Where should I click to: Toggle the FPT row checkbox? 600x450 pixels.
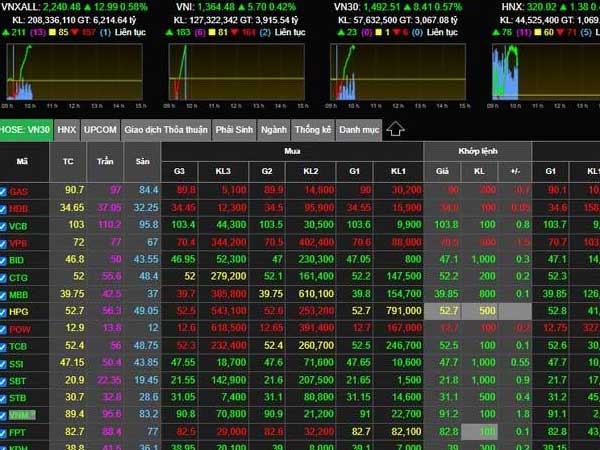[3, 433]
